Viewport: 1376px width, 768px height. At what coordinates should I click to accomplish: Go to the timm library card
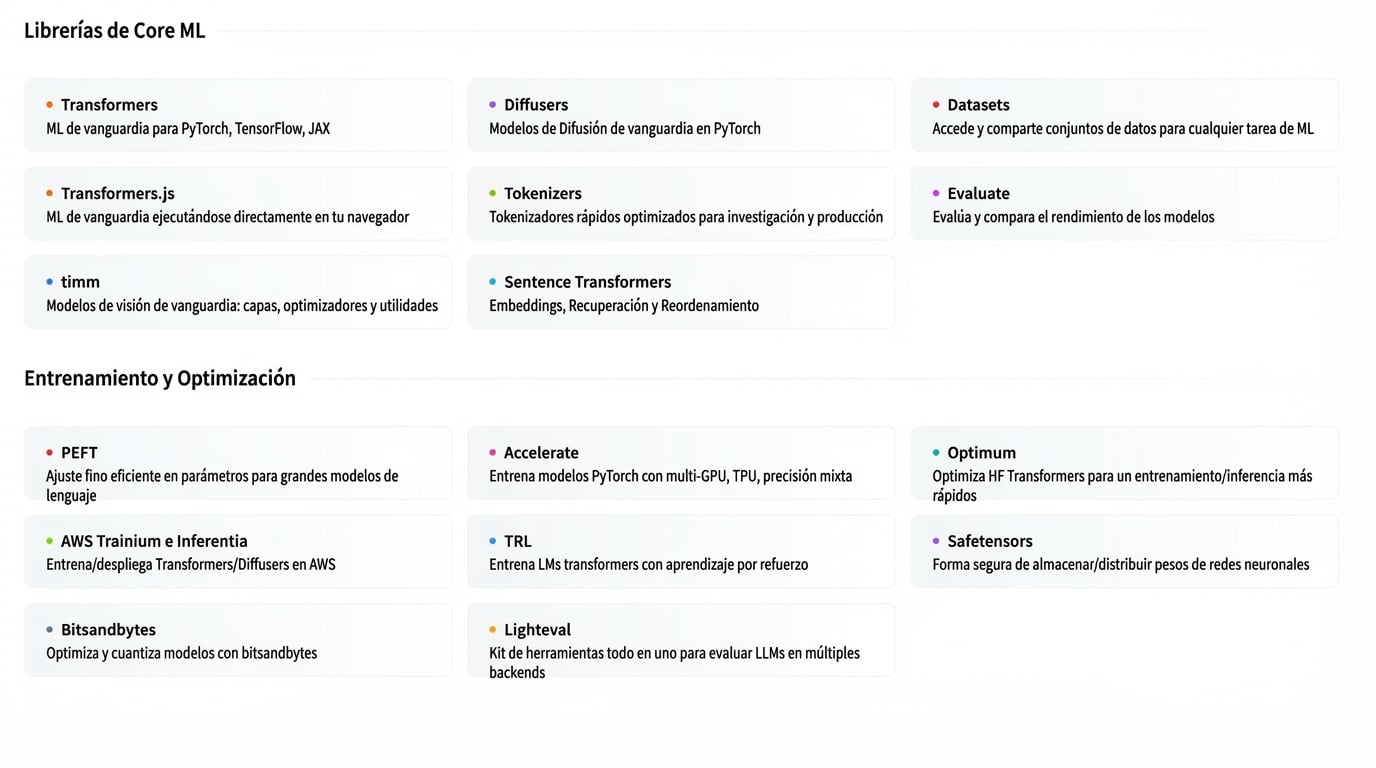point(238,293)
